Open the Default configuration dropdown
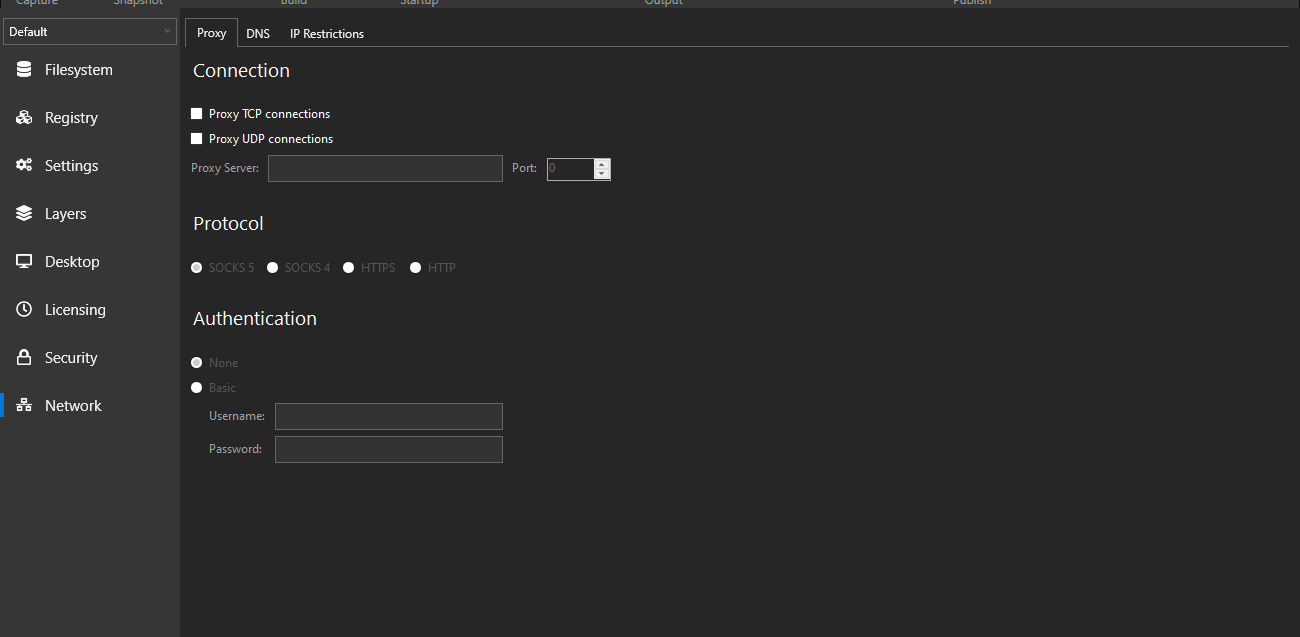The height and width of the screenshot is (637, 1300). [x=89, y=31]
